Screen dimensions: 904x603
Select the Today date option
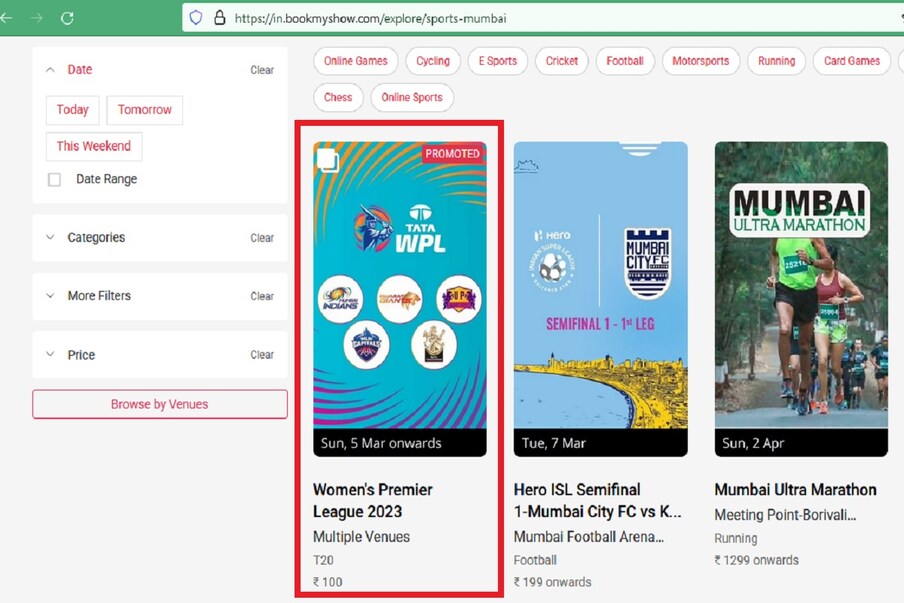coord(73,110)
